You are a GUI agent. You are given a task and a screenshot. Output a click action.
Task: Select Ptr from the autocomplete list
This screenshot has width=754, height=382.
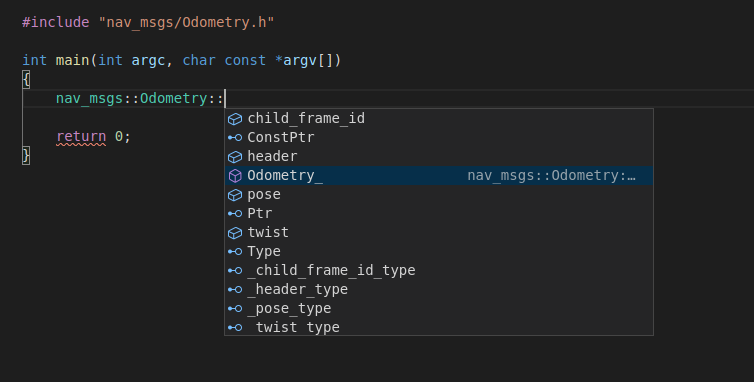click(x=439, y=214)
